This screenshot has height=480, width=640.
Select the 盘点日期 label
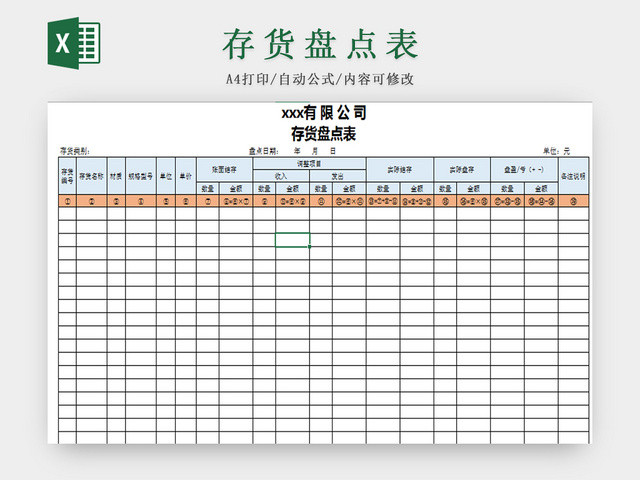[x=264, y=151]
